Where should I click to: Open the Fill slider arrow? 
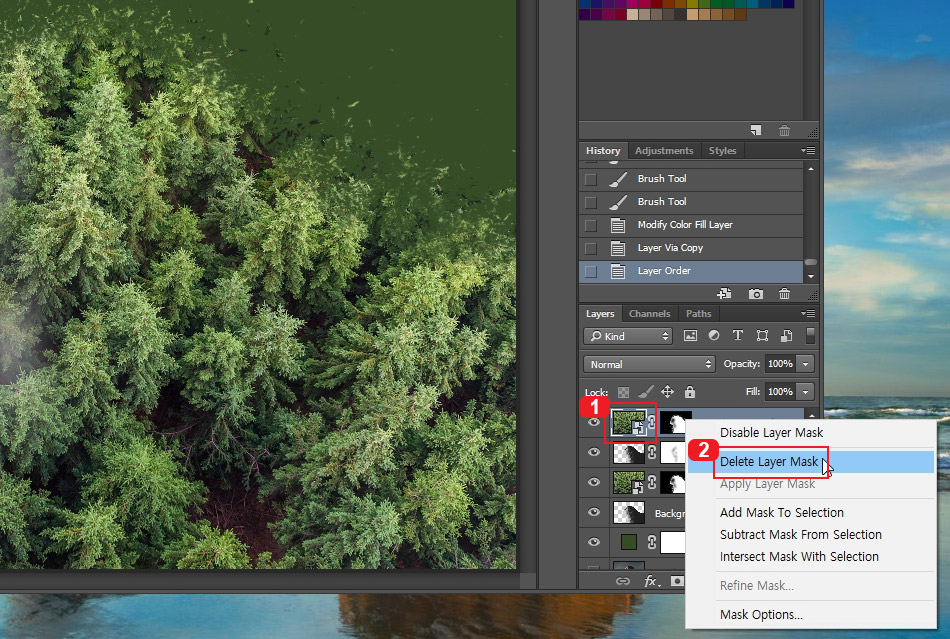[805, 392]
